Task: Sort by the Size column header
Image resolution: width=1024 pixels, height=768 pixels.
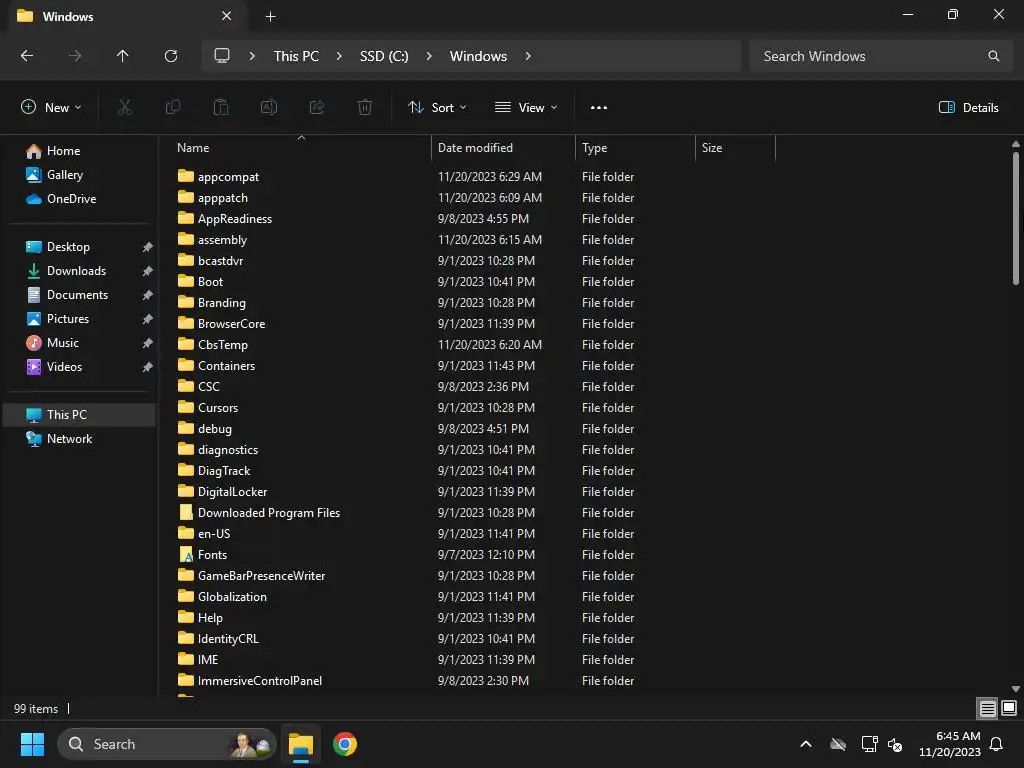Action: [735, 148]
